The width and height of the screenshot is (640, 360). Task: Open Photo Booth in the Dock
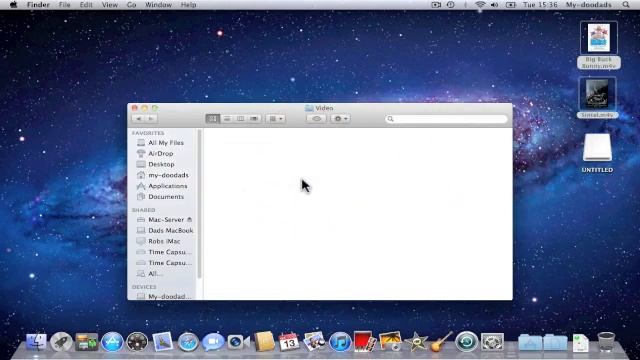coord(364,342)
